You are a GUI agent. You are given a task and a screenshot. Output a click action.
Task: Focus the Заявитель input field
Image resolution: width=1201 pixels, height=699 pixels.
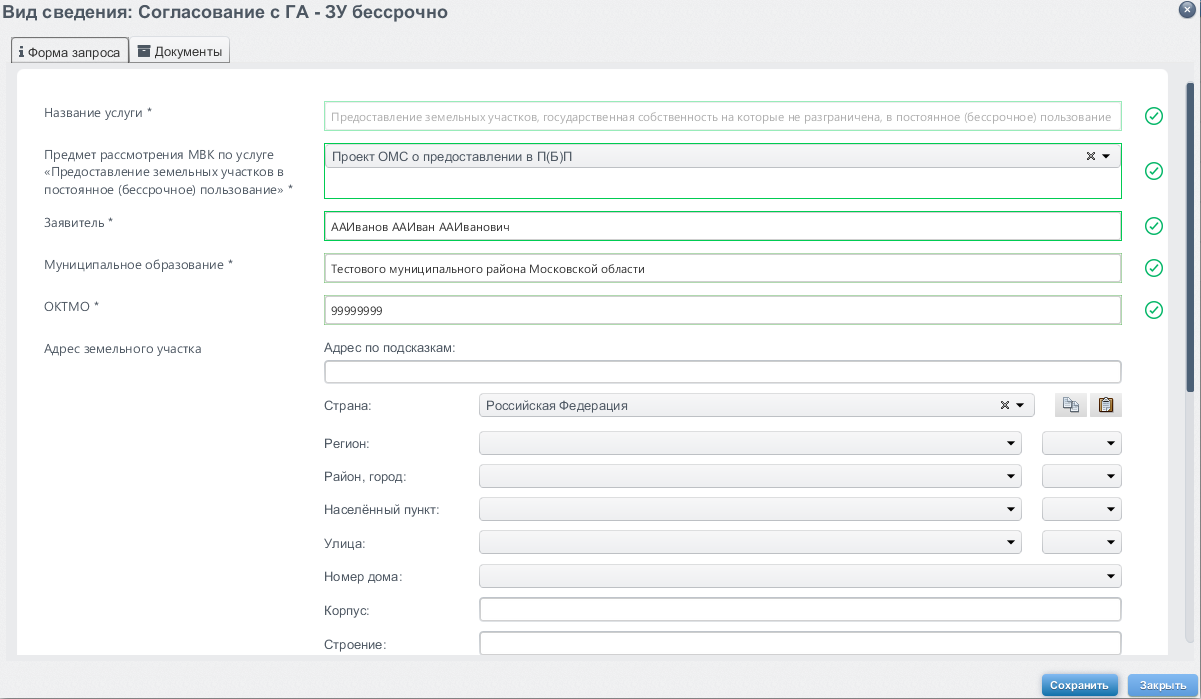[x=723, y=227]
